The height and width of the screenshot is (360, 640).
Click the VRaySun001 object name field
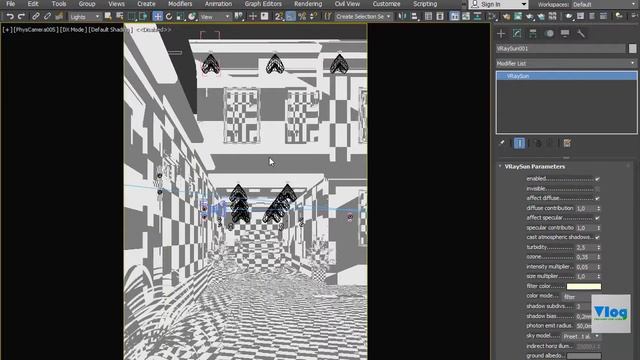(560, 49)
